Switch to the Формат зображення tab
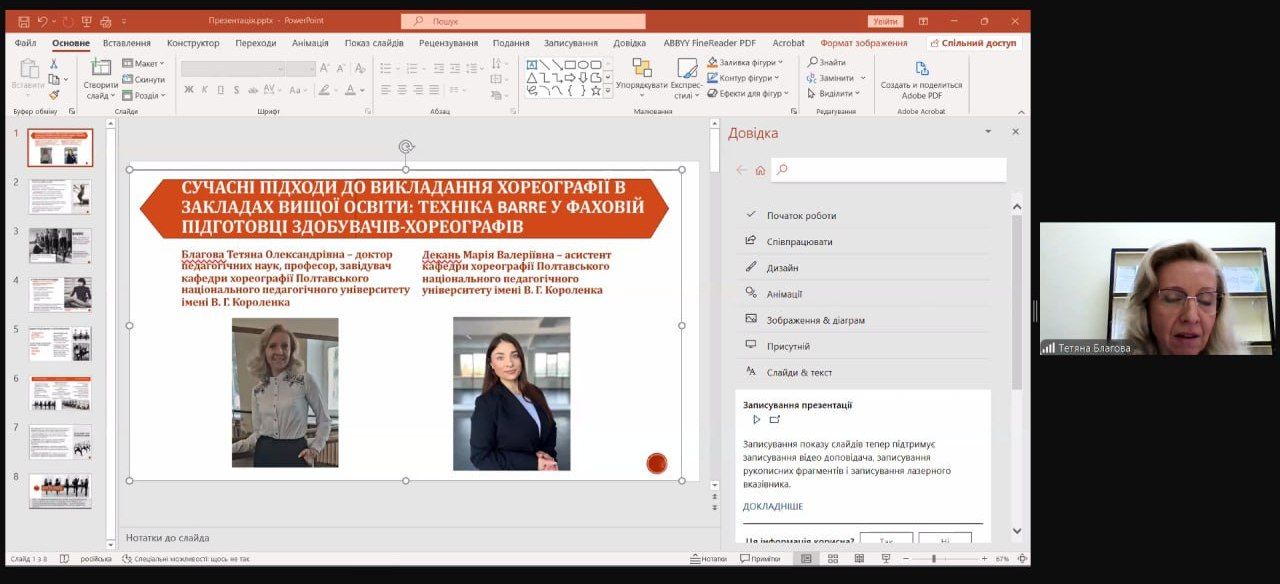The image size is (1280, 584). [863, 43]
